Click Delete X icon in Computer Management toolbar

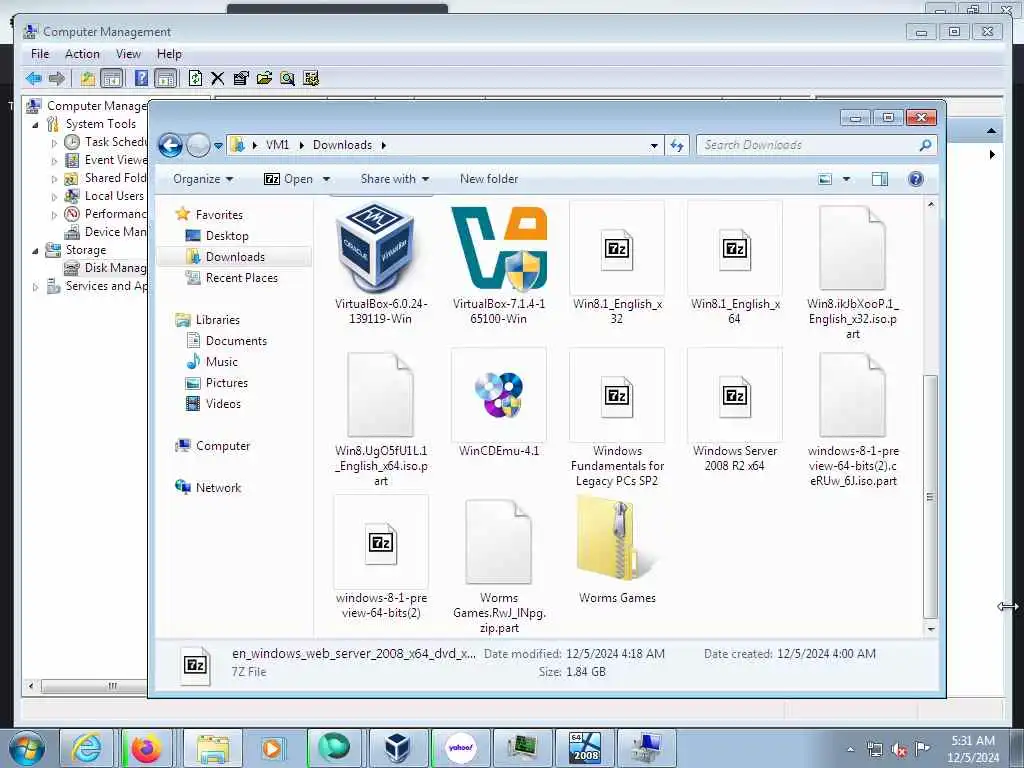pyautogui.click(x=217, y=79)
